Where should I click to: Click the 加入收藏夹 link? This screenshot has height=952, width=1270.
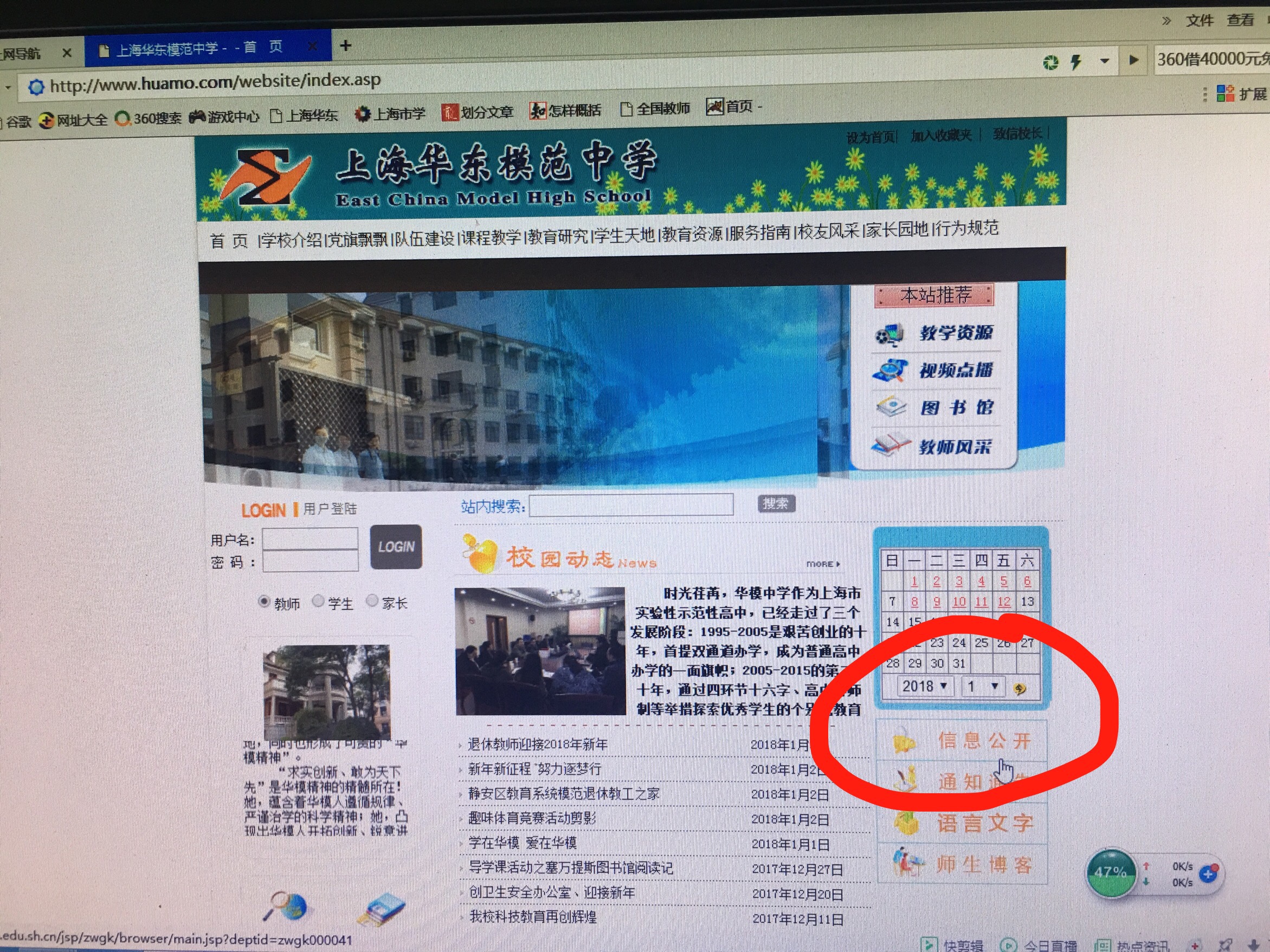[941, 135]
